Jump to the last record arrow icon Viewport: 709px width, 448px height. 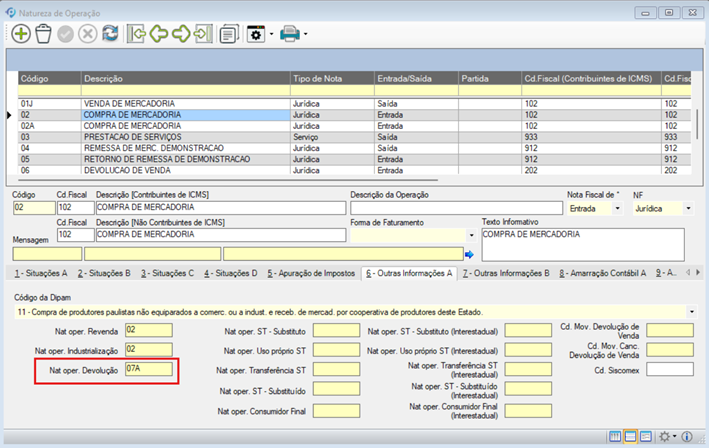coord(203,34)
